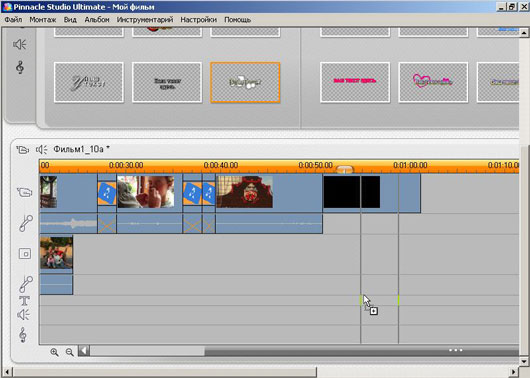The width and height of the screenshot is (530, 378).
Task: Open the Монтаж menu
Action: click(x=43, y=20)
